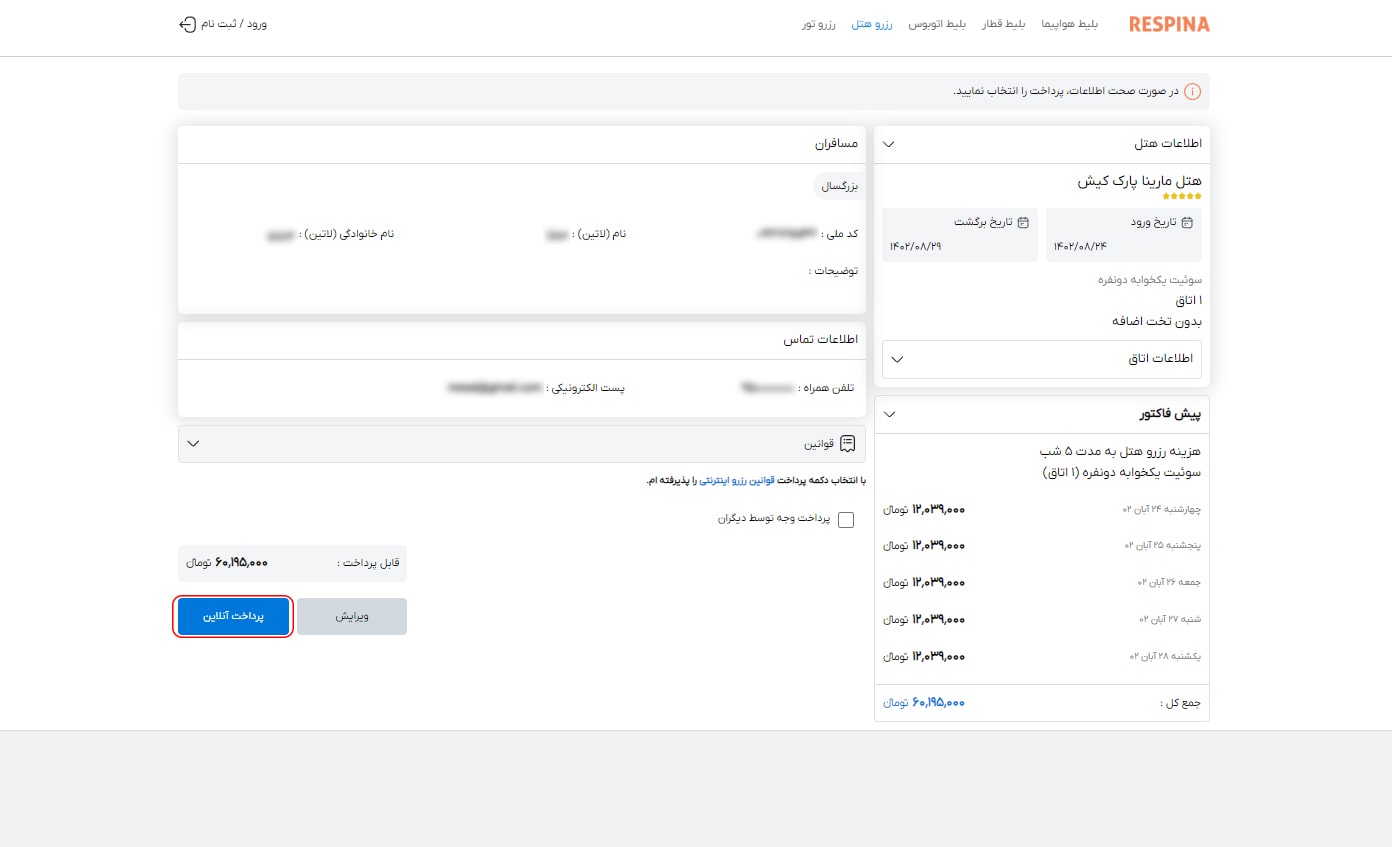This screenshot has width=1392, height=847.
Task: Click the RESPINA logo
Action: [1169, 24]
